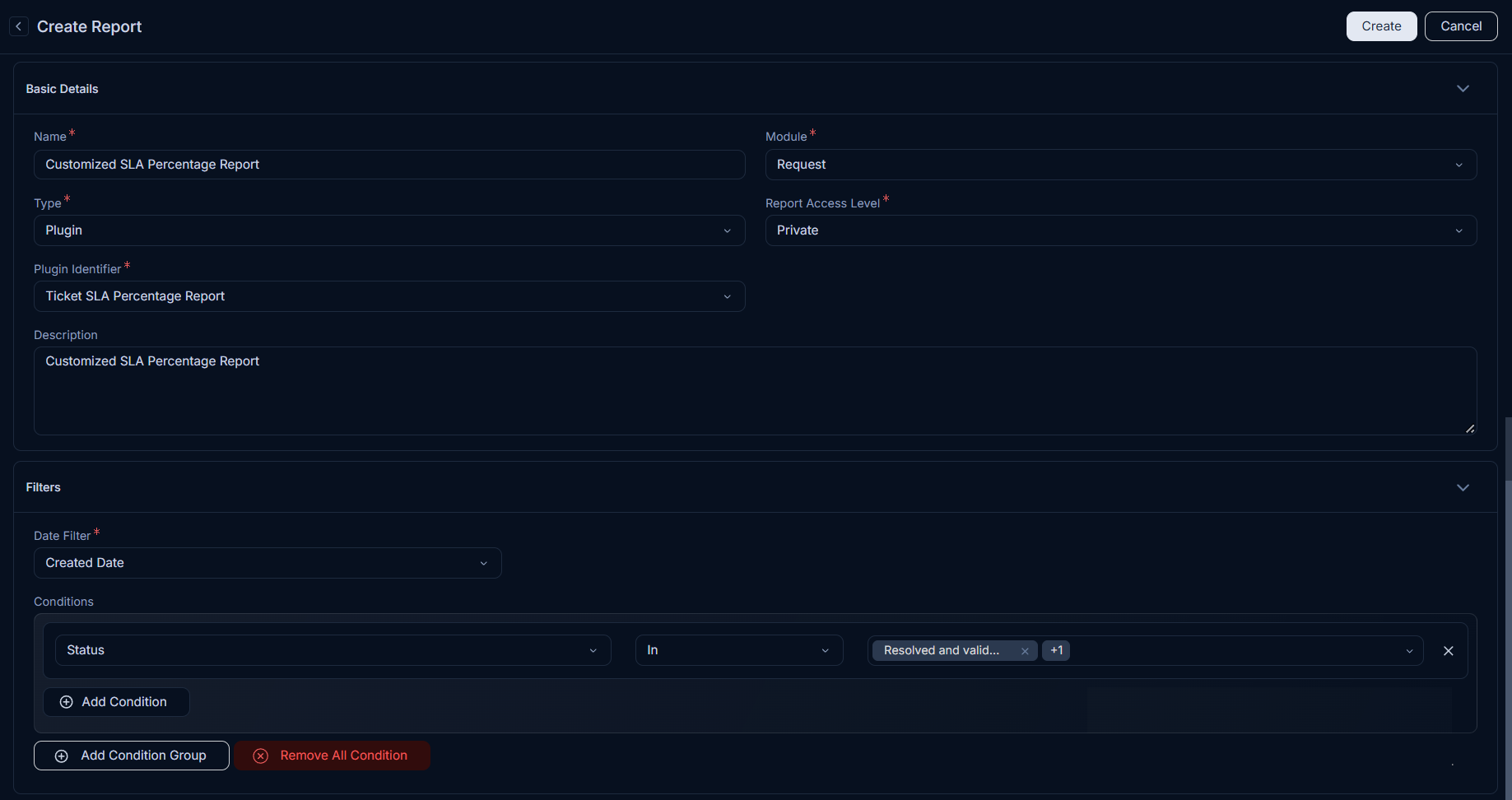Click the Cancel button
Viewport: 1512px width, 800px height.
point(1461,26)
